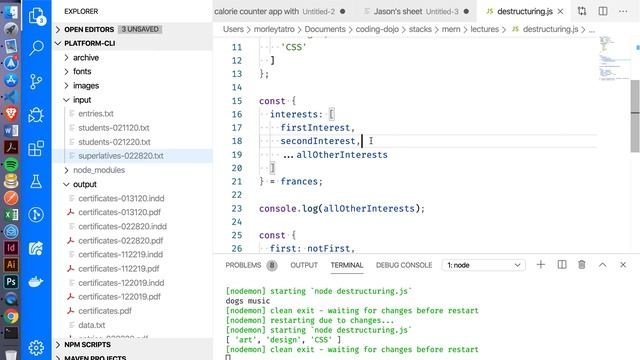Place cursor in console.log on line 23
The image size is (640, 360).
tap(341, 209)
